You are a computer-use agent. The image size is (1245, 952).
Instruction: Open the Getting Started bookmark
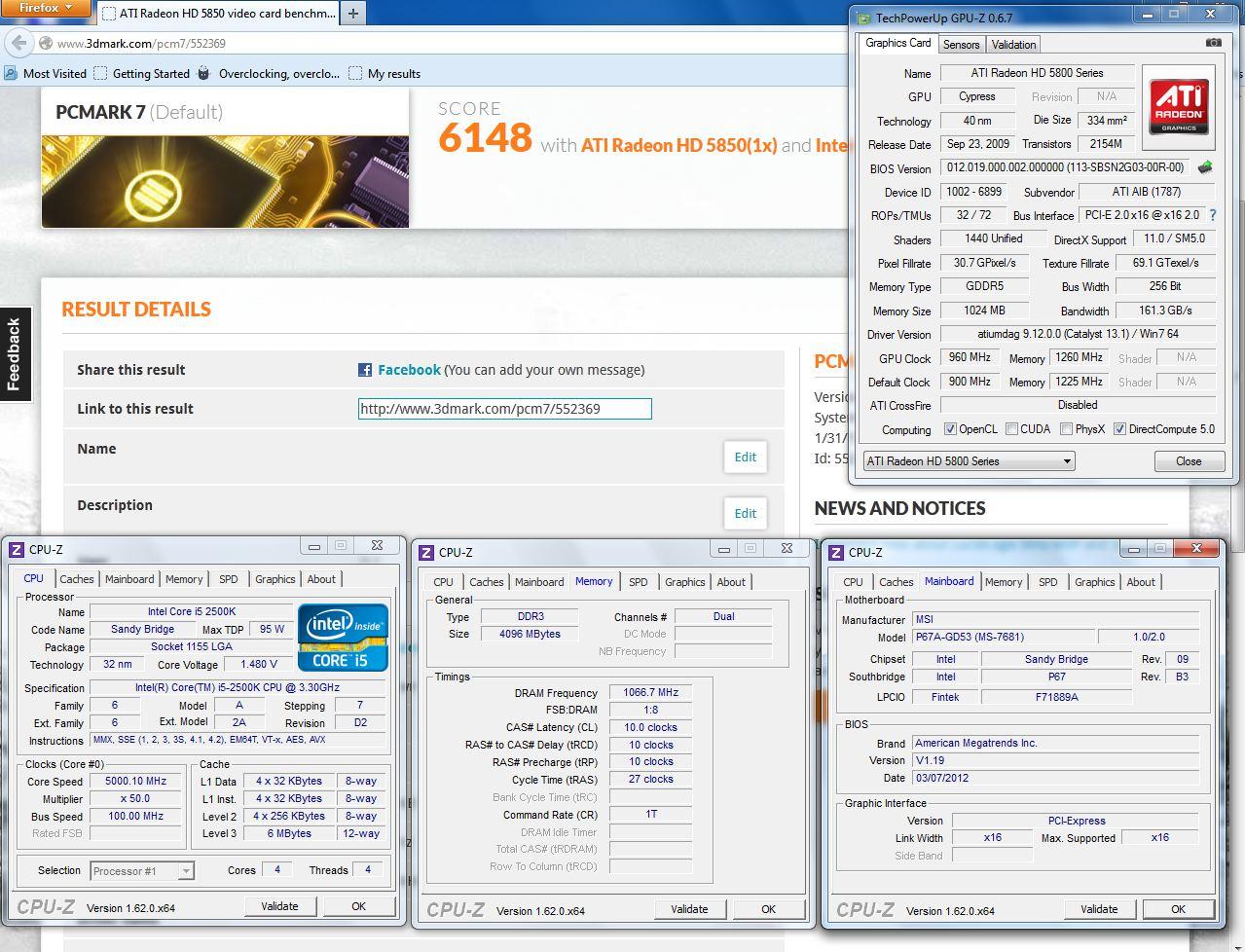(142, 73)
